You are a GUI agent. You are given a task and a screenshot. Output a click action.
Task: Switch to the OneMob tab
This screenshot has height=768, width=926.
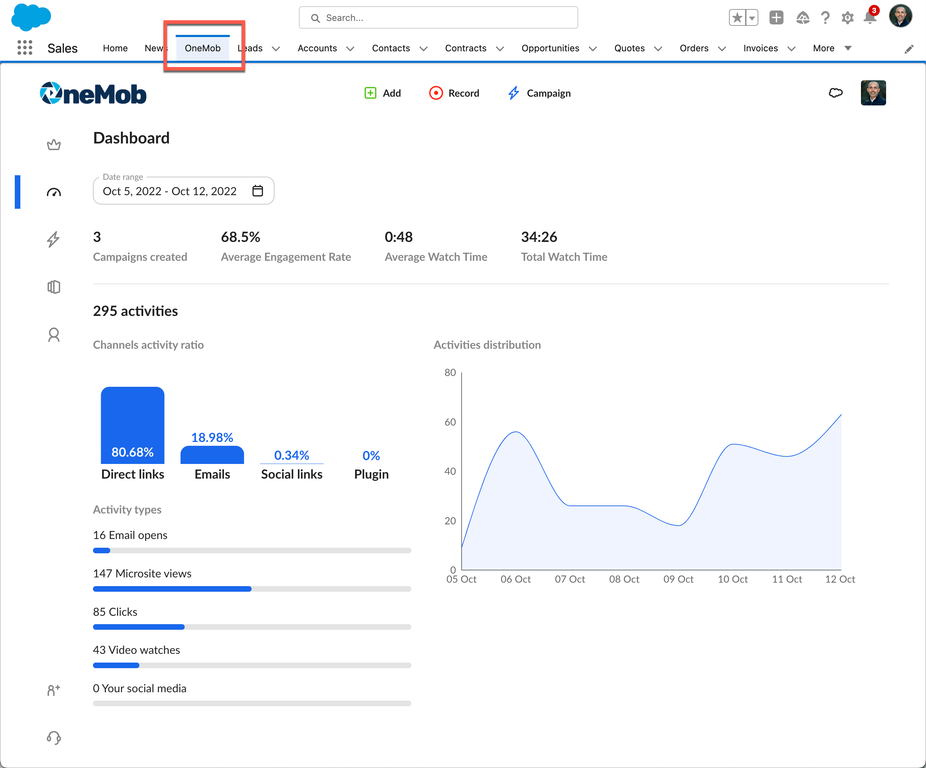(203, 48)
